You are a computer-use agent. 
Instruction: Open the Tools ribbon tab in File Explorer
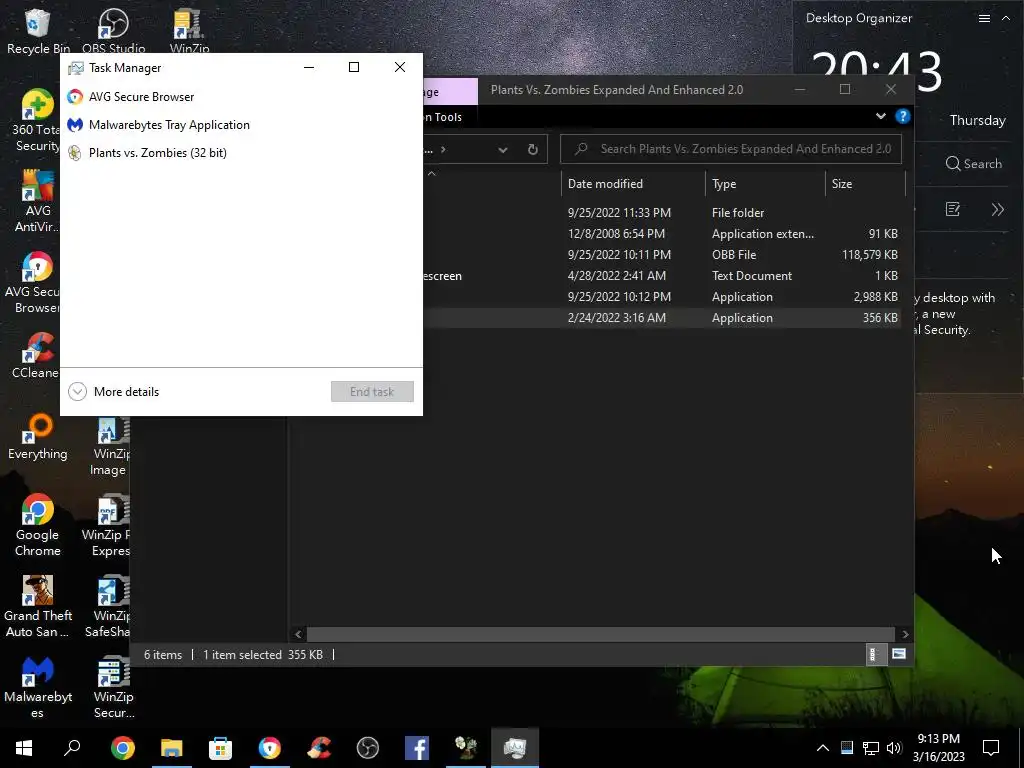coord(444,118)
